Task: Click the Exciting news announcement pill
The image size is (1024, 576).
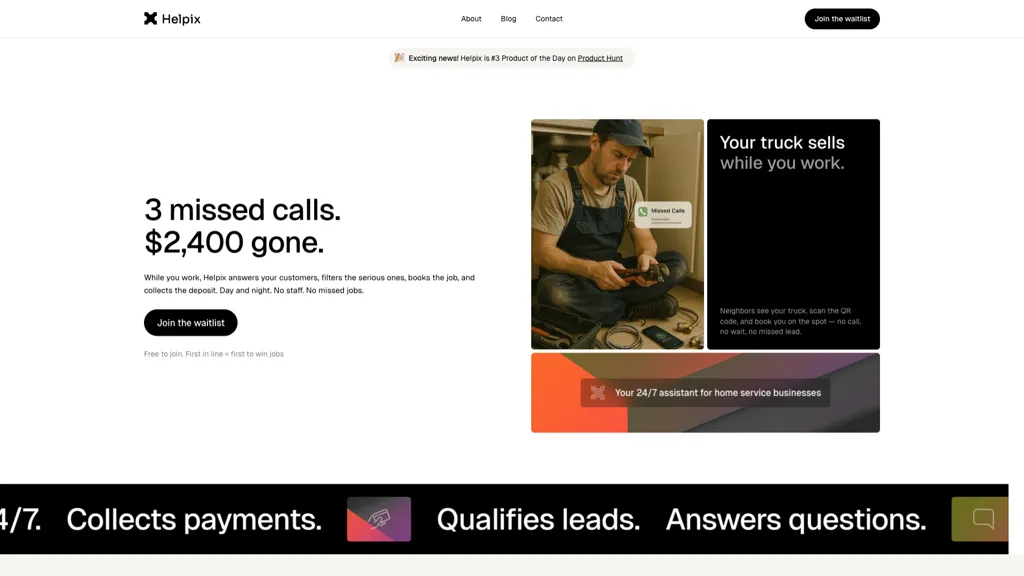Action: (x=511, y=58)
